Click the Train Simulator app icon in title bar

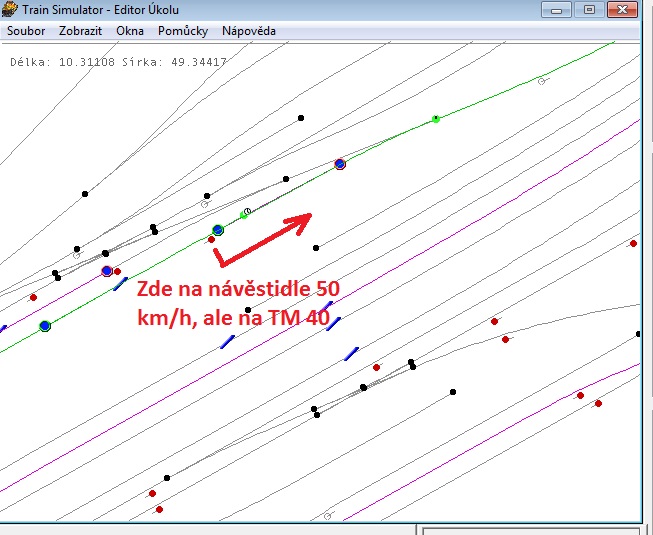click(9, 9)
